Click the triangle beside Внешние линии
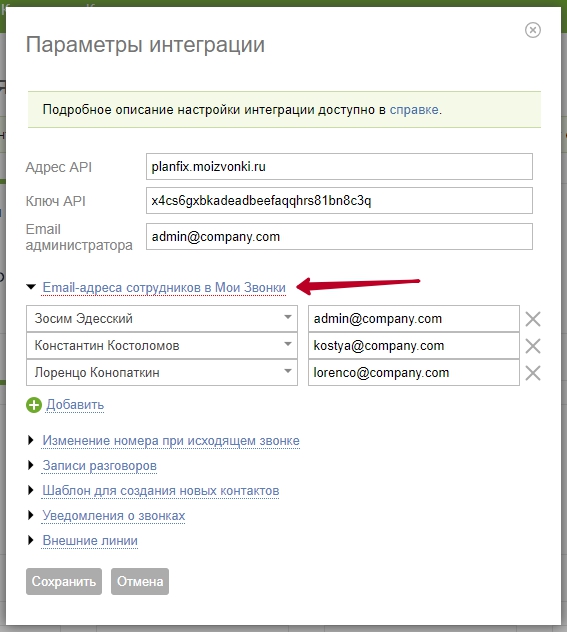 tap(31, 540)
